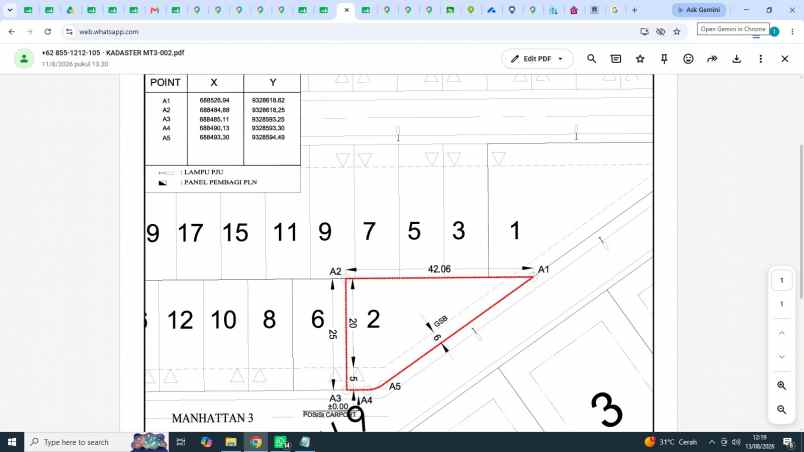Open the green spreadsheet app on taskbar
804x452 pixels.
(x=280, y=442)
